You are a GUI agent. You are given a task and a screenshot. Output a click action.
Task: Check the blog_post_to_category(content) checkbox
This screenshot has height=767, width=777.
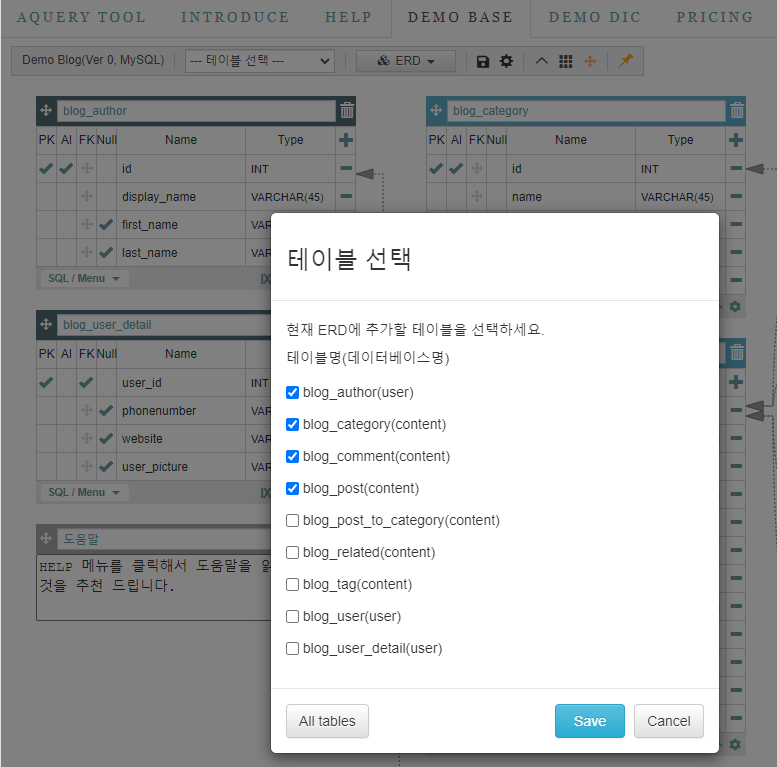coord(293,520)
